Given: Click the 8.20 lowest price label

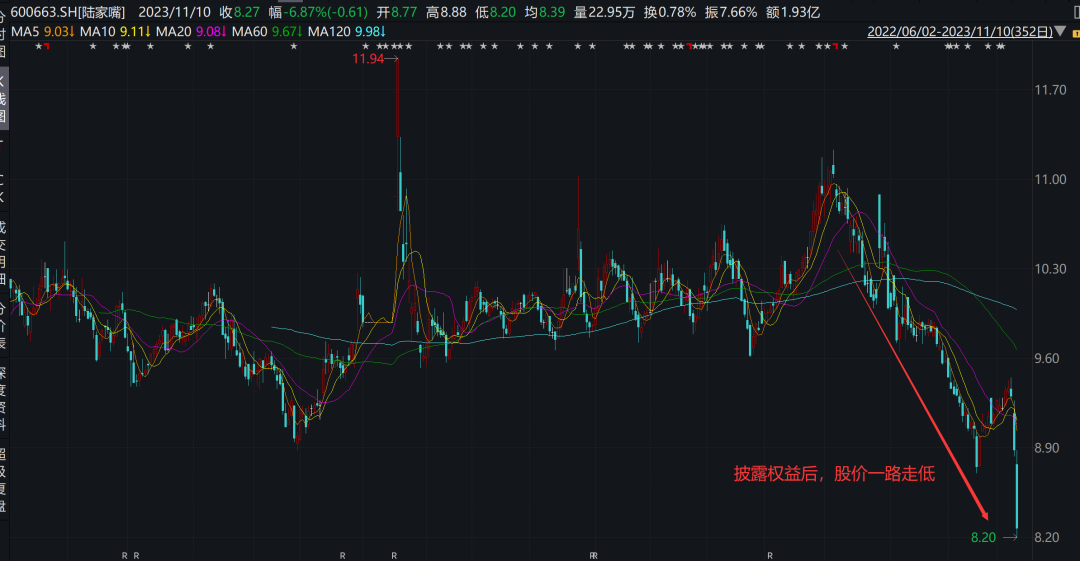Looking at the screenshot, I should [983, 538].
